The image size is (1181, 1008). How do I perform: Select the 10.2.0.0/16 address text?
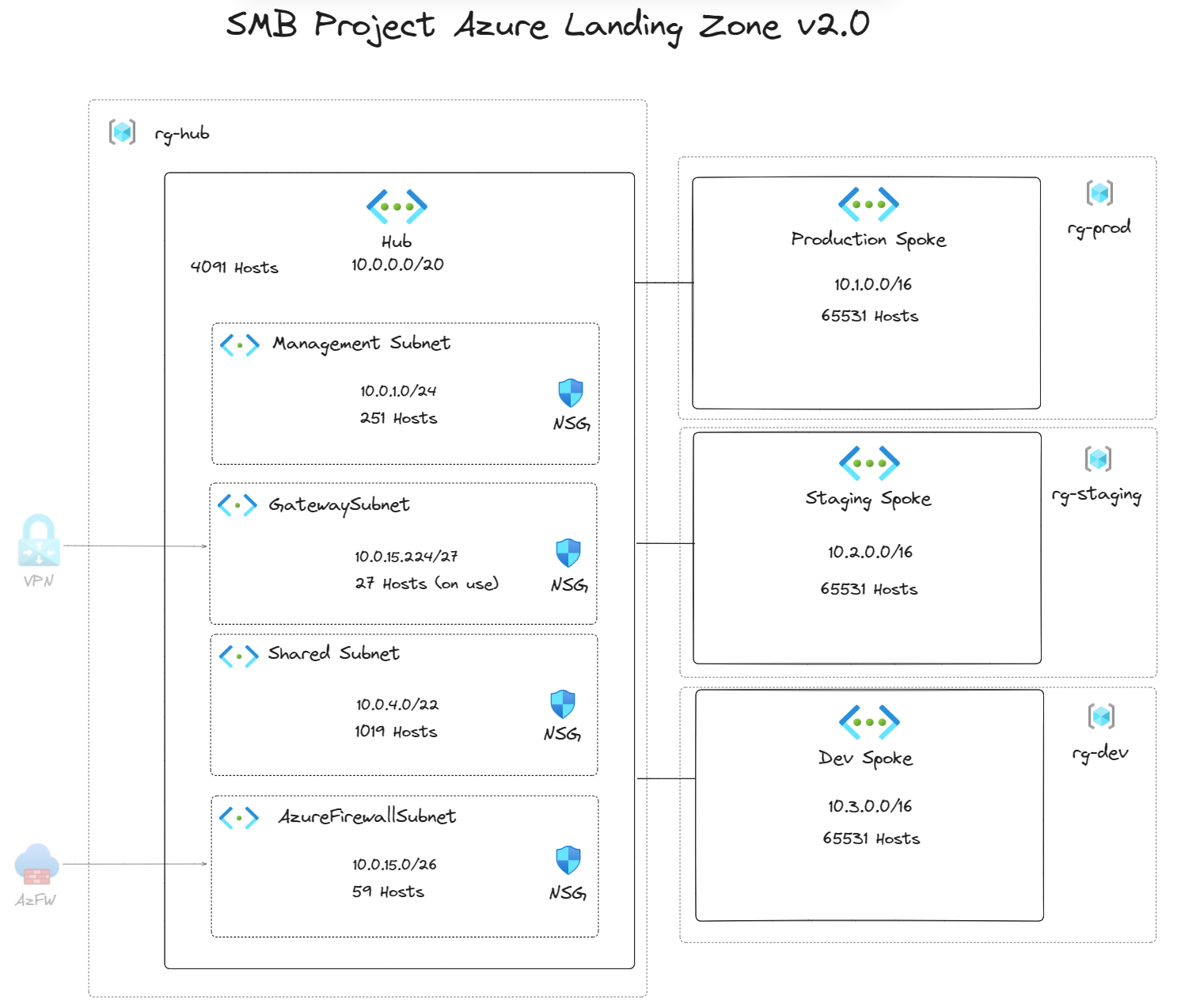click(871, 552)
